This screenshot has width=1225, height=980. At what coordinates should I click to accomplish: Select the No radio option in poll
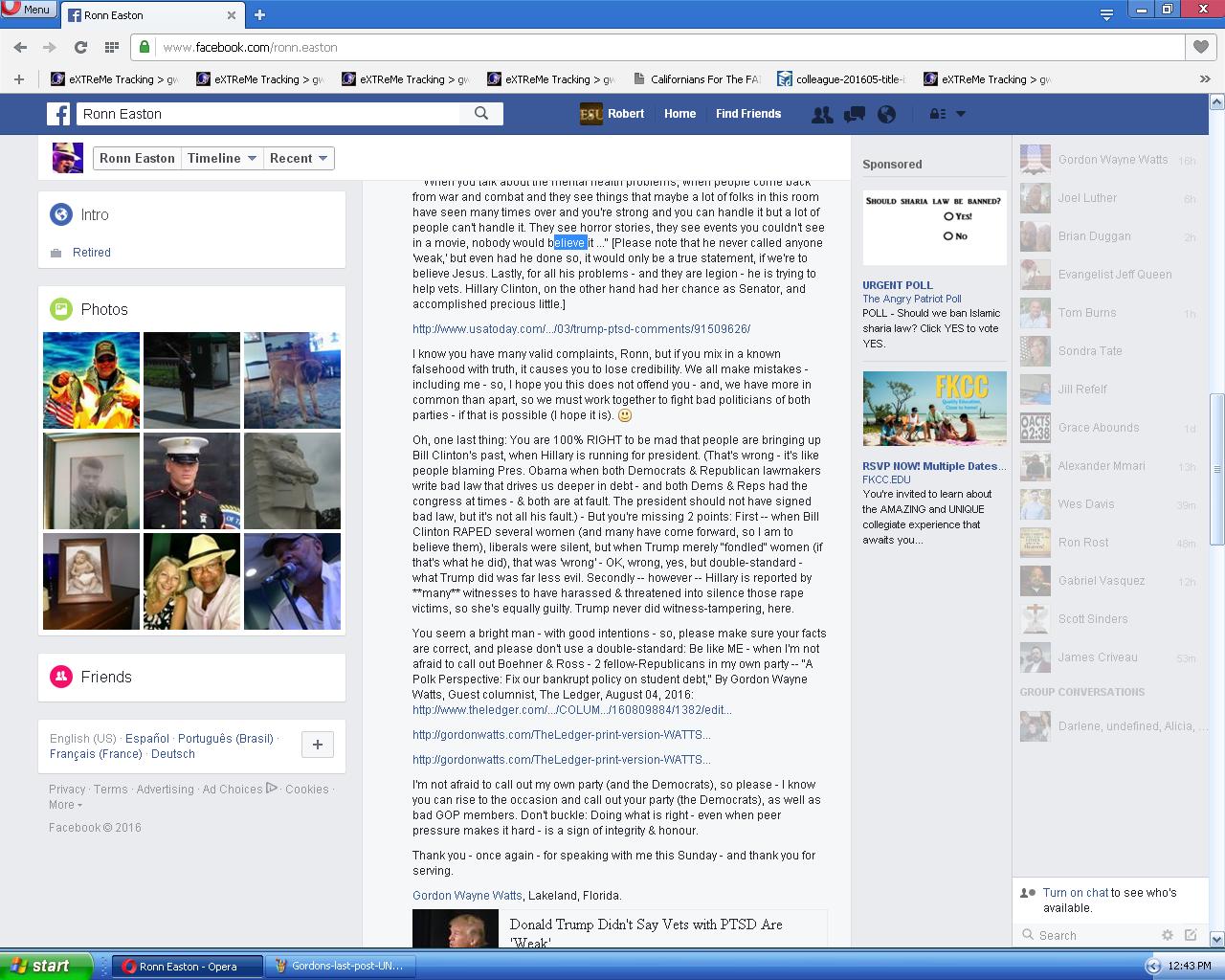click(x=948, y=235)
